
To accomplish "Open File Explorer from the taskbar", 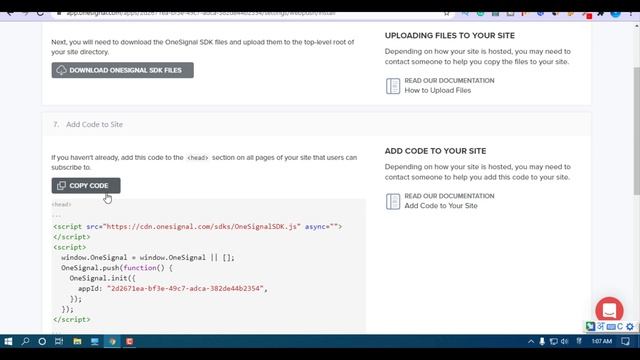I will coord(77,341).
